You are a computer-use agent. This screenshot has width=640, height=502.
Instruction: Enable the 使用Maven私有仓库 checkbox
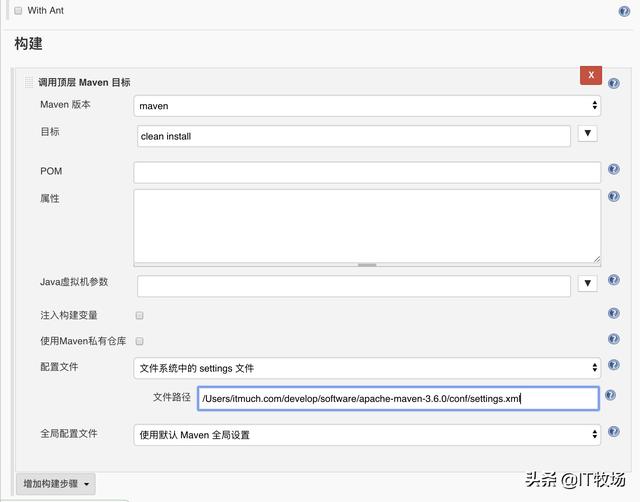(x=140, y=341)
